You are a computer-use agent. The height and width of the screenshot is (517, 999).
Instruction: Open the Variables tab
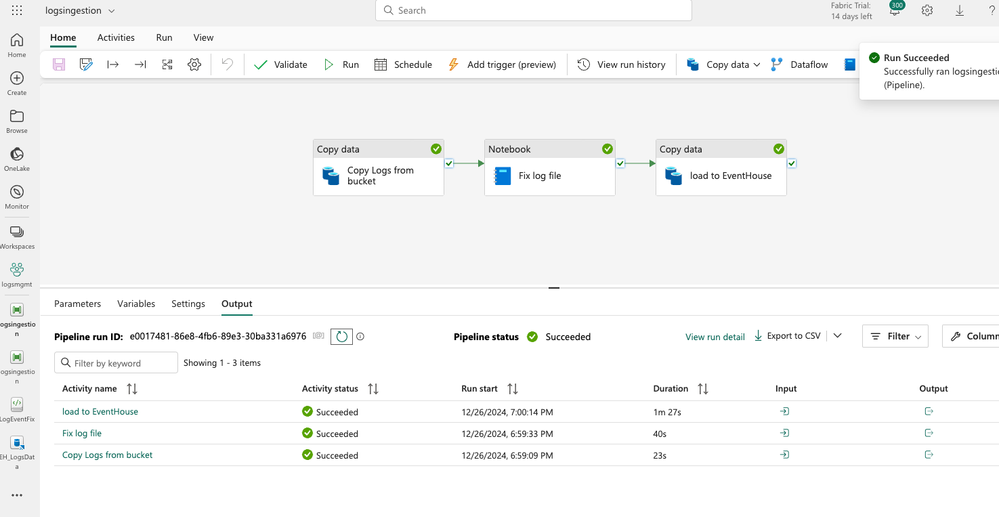(x=136, y=304)
